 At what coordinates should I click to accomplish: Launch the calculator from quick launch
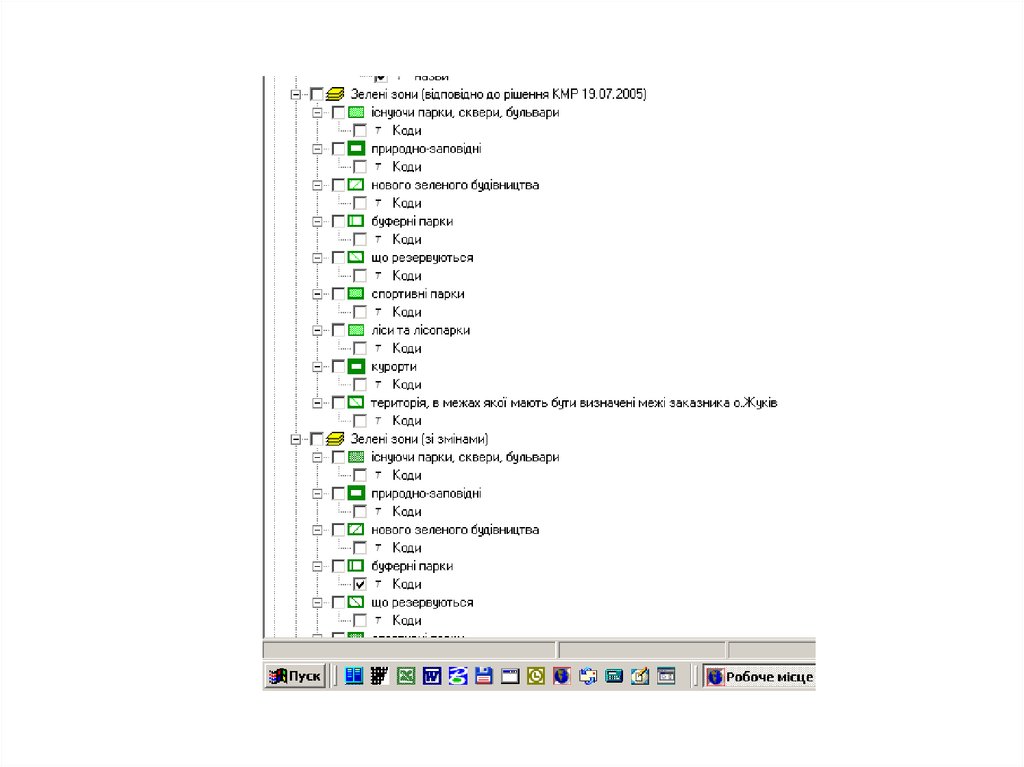click(614, 677)
